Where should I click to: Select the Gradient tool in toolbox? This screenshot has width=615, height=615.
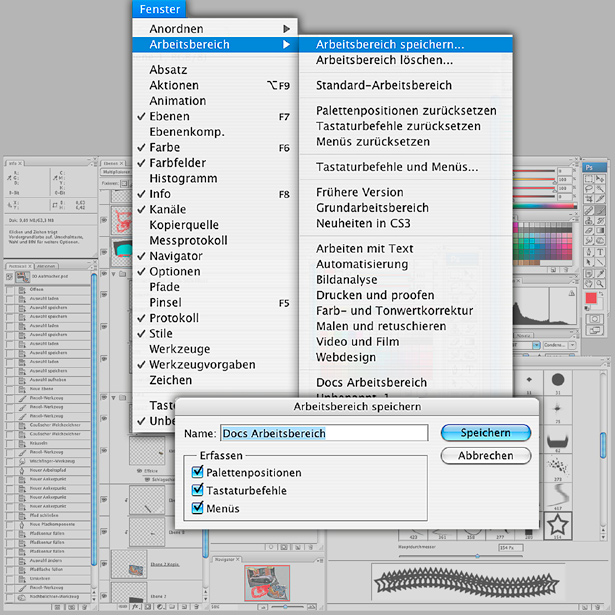point(600,230)
